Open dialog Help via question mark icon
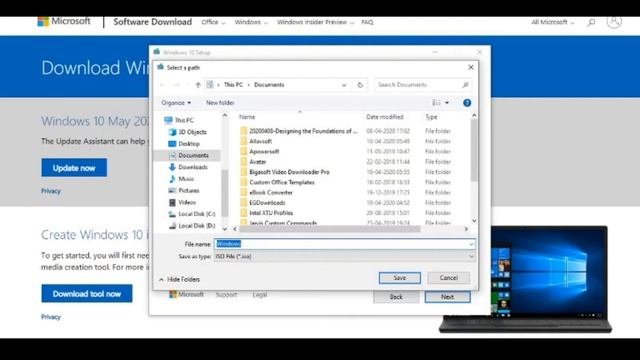640x360 pixels. point(467,103)
